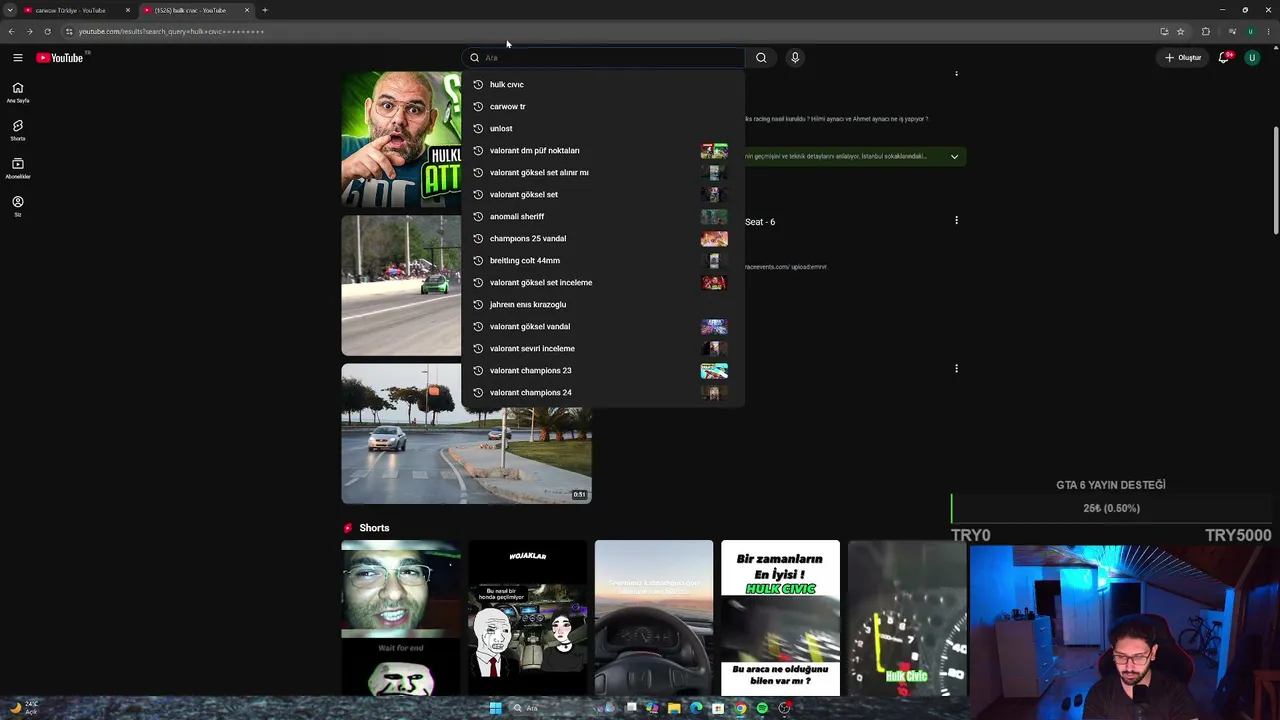
Task: Focus the YouTube search box
Action: click(x=603, y=58)
